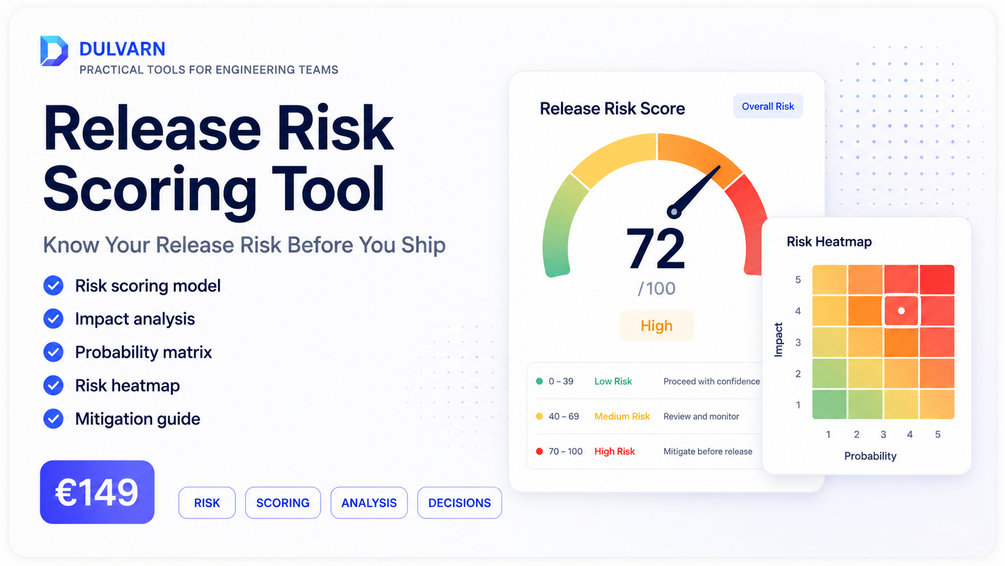Image resolution: width=1005 pixels, height=566 pixels.
Task: Click the /100 text under the score
Action: (656, 288)
